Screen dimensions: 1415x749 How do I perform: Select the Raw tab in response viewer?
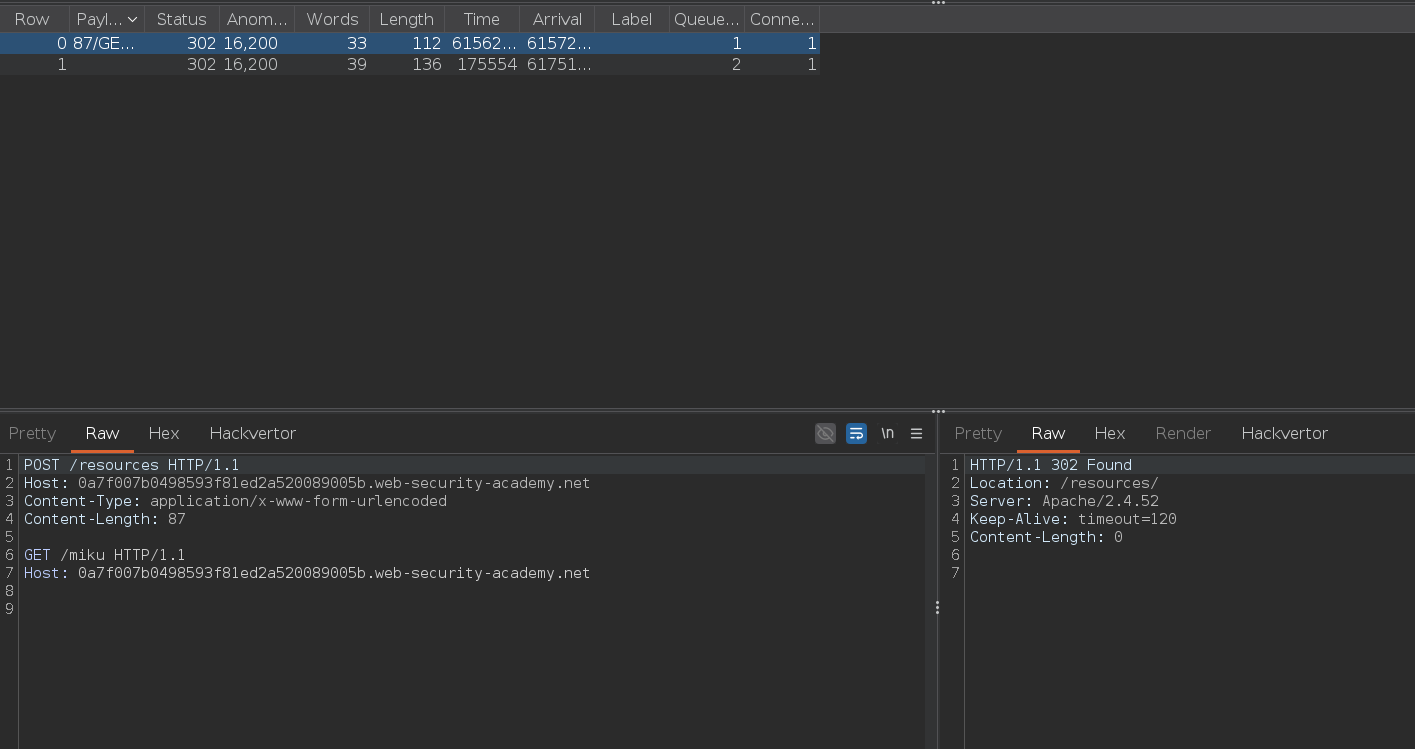pyautogui.click(x=1048, y=433)
